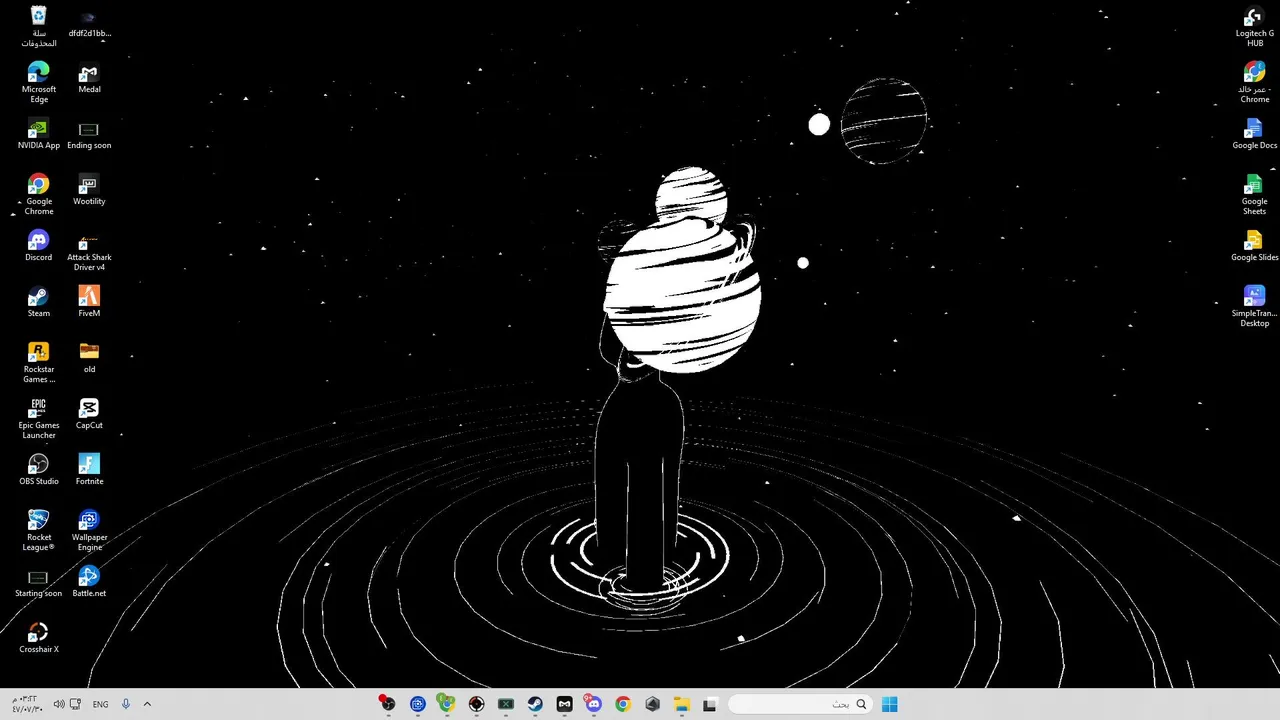Click the Chrome profile icon with badge in taskbar
1280x720 pixels.
(446, 704)
